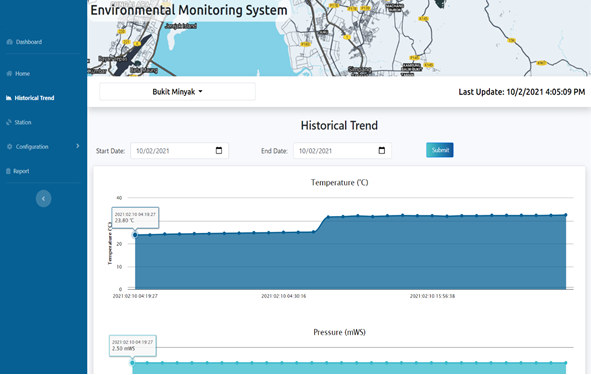Viewport: 591px width, 375px height.
Task: Click the 2021:02:10 04:30:16 x-axis label
Action: [x=283, y=296]
